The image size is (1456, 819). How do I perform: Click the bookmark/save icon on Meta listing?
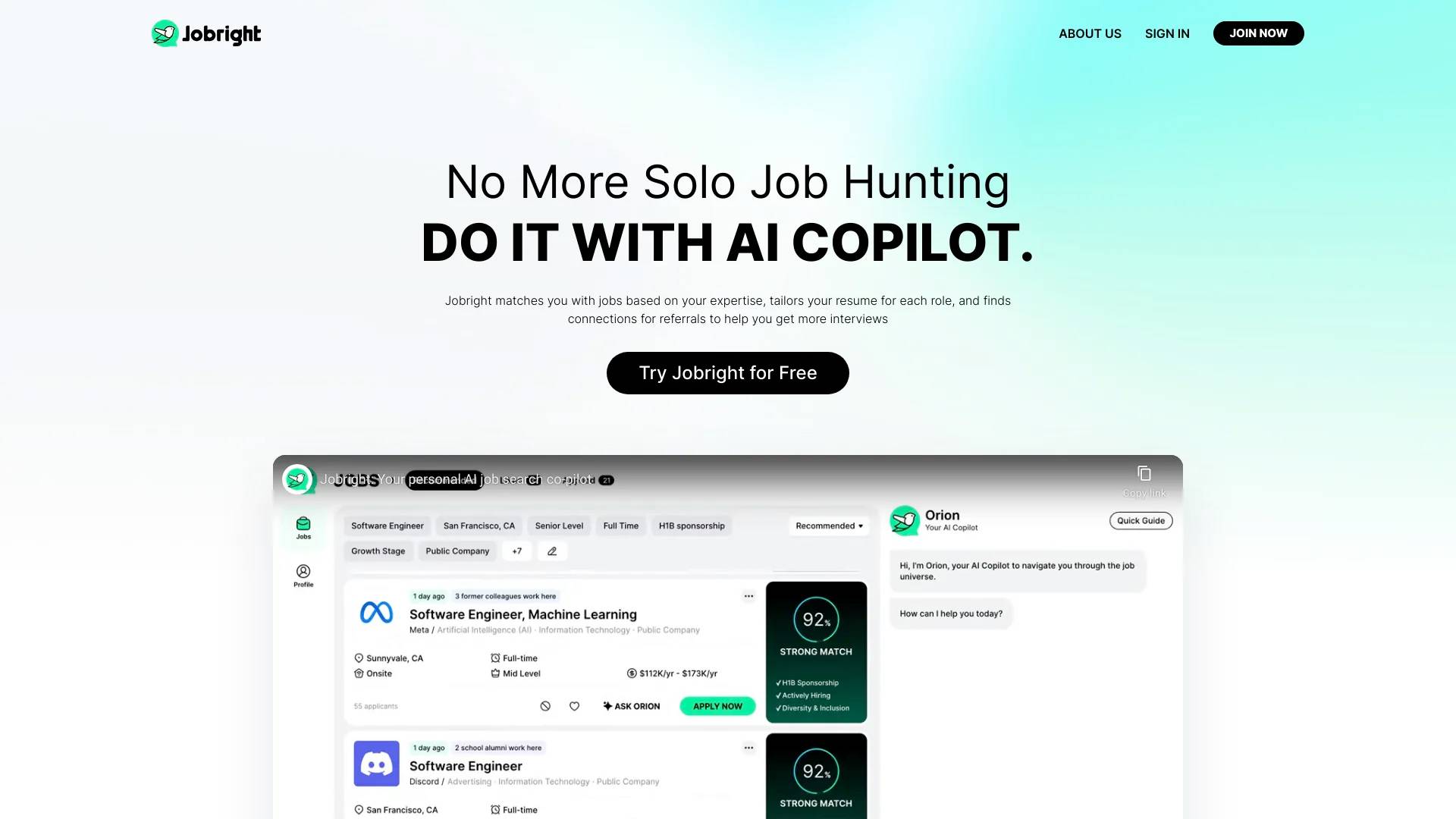click(574, 706)
